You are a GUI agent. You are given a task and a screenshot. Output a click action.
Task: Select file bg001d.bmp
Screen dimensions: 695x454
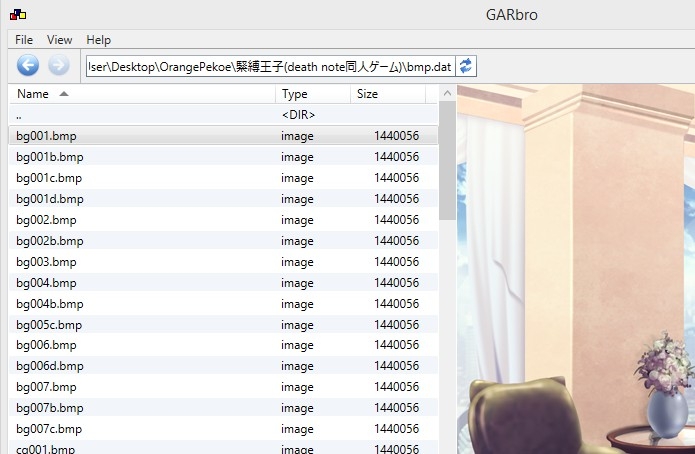(223, 199)
